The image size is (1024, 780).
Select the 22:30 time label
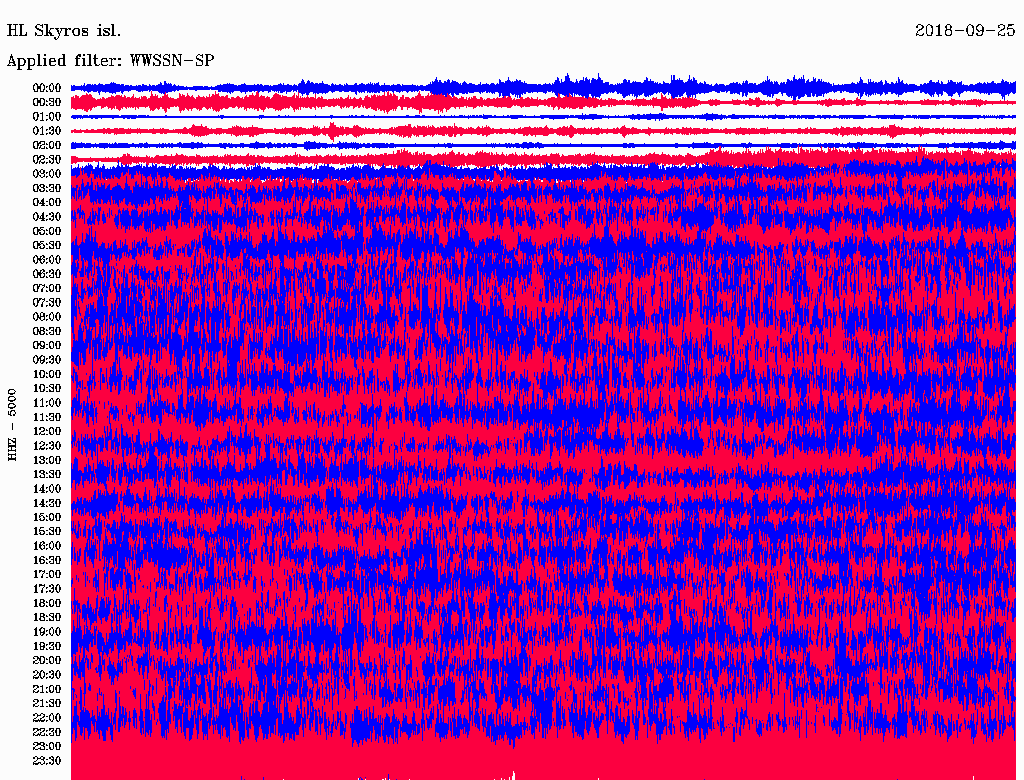tap(47, 732)
